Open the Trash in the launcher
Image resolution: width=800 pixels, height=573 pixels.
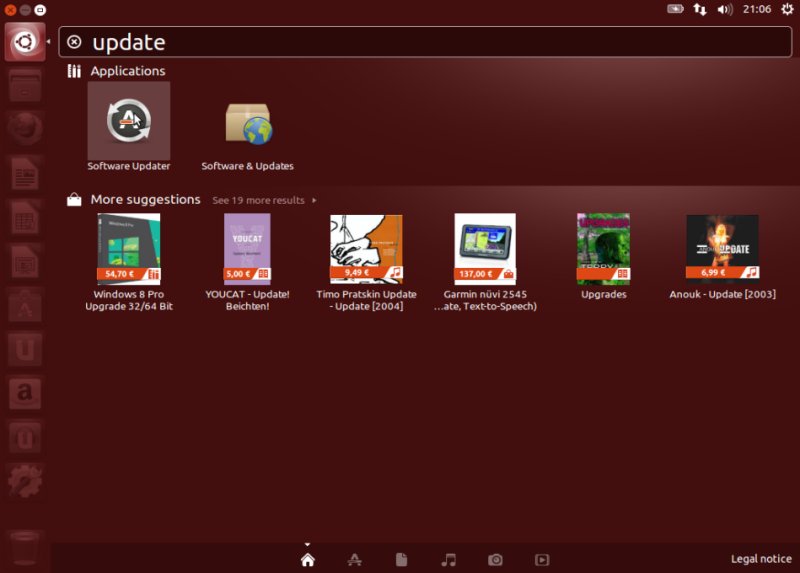pyautogui.click(x=24, y=548)
